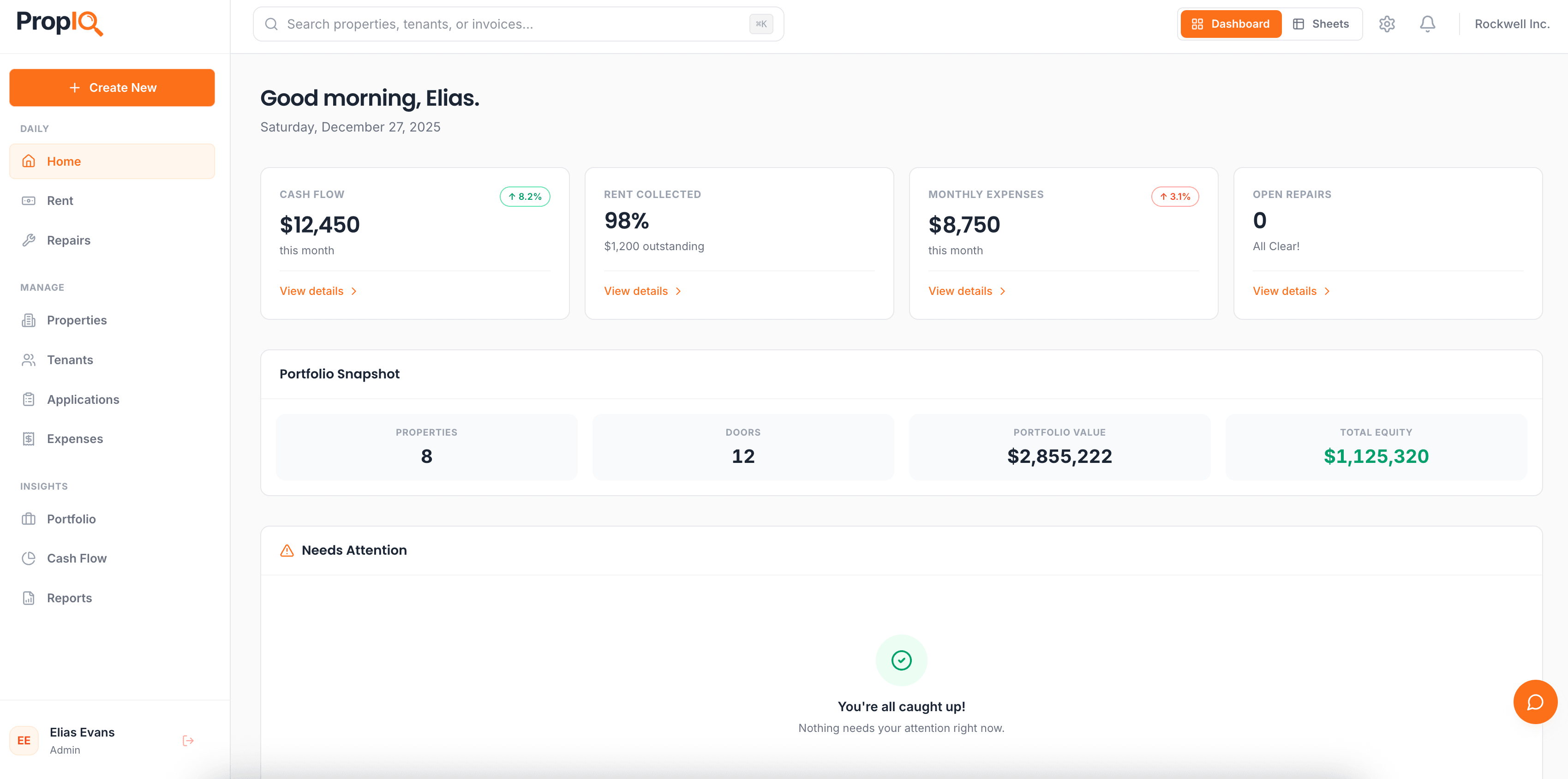Expand the Open Repairs details chevron

pyautogui.click(x=1327, y=291)
